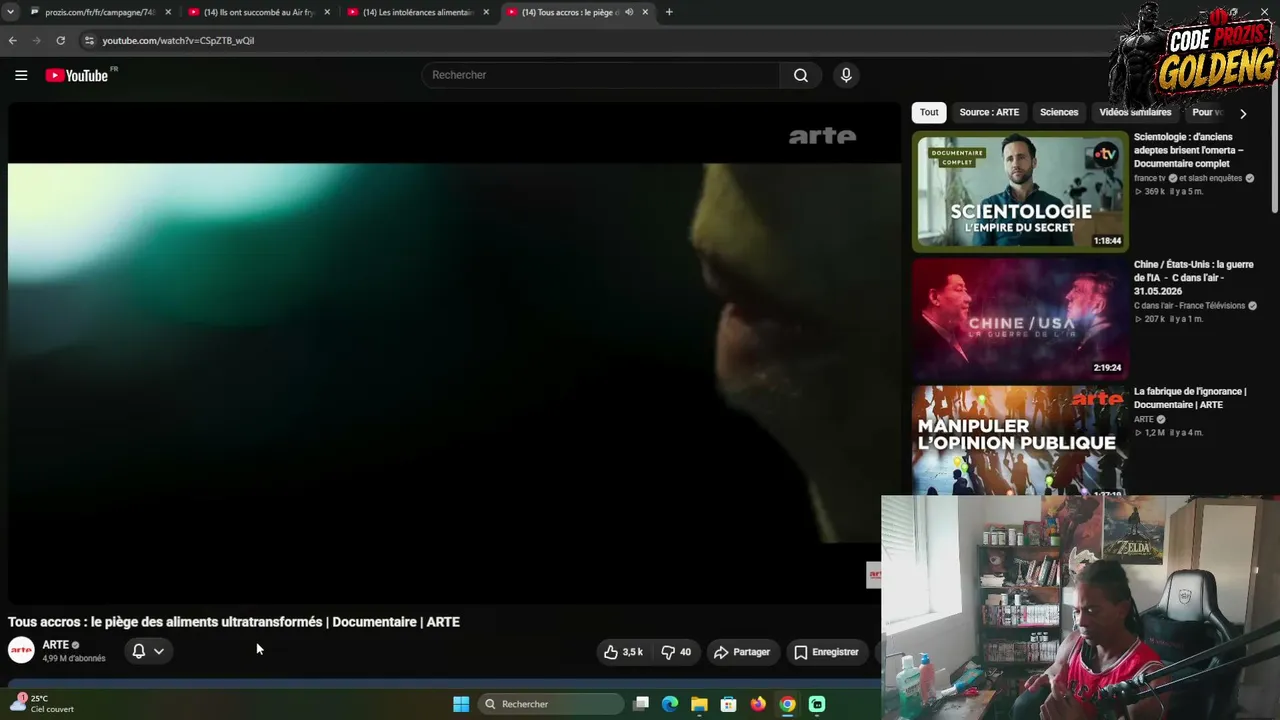Click the video title 'Tous accros'
This screenshot has width=1280, height=720.
pos(234,622)
